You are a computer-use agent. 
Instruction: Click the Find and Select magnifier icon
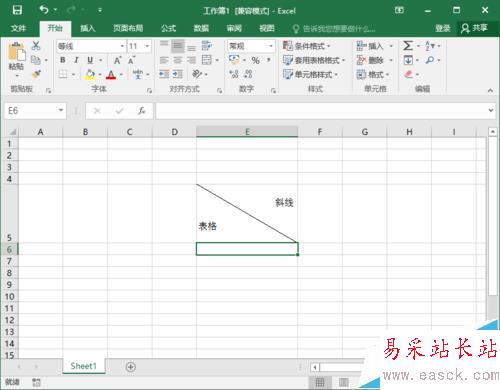[x=430, y=60]
